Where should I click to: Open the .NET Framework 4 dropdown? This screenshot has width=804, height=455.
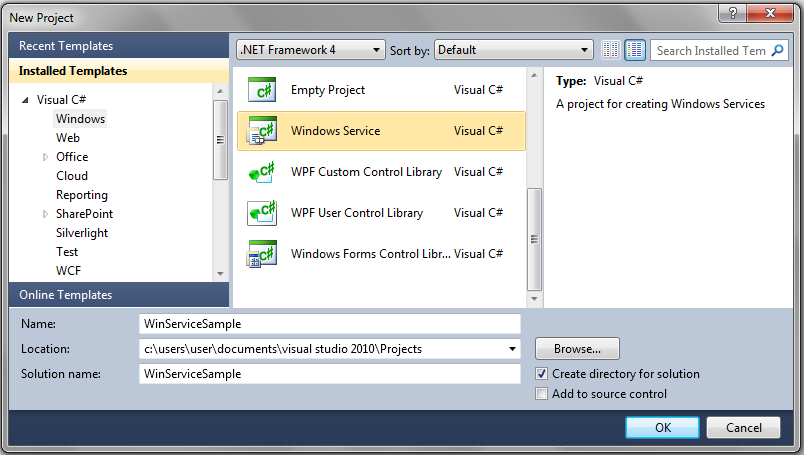(311, 50)
